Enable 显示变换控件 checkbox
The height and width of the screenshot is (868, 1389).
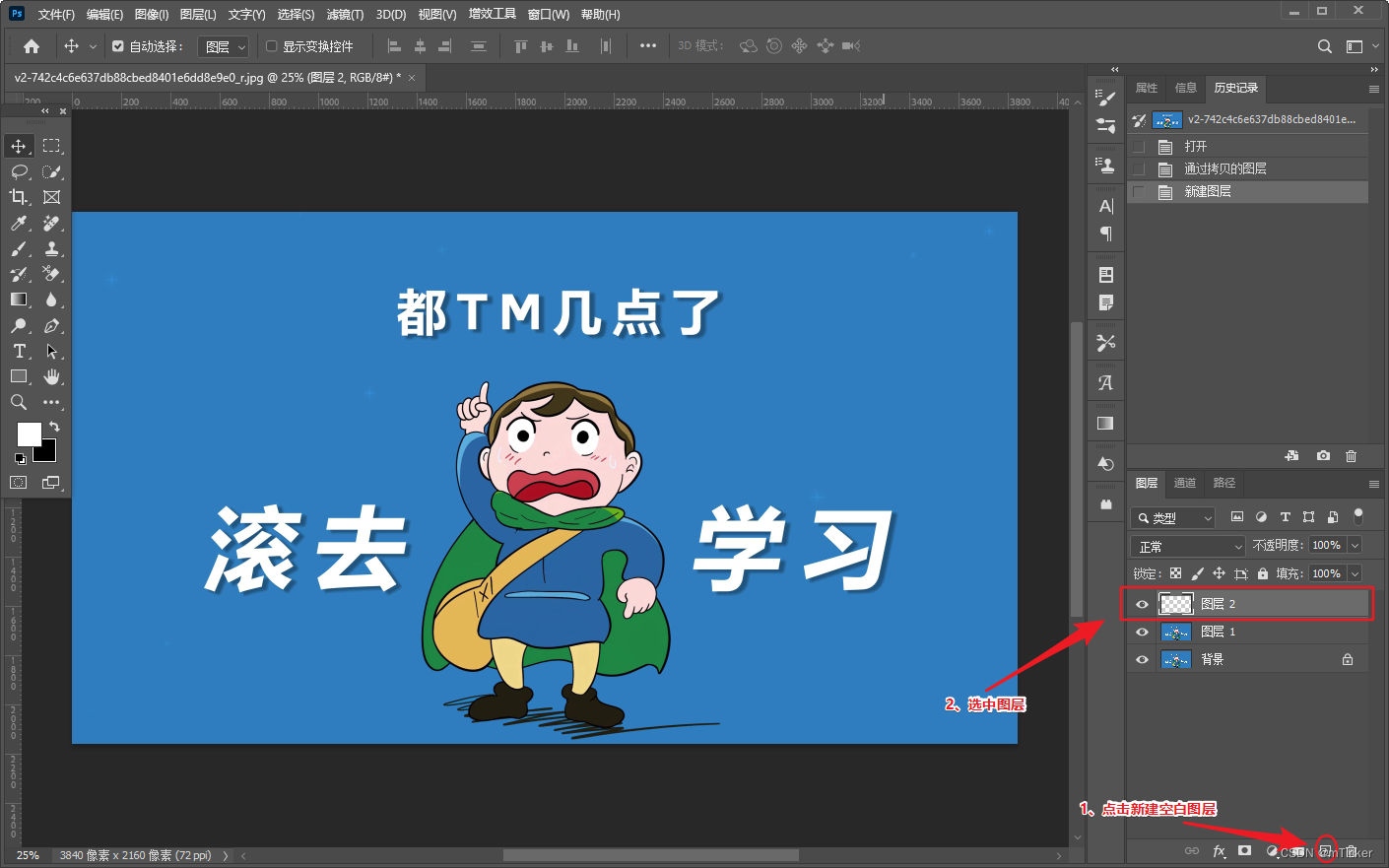(272, 46)
